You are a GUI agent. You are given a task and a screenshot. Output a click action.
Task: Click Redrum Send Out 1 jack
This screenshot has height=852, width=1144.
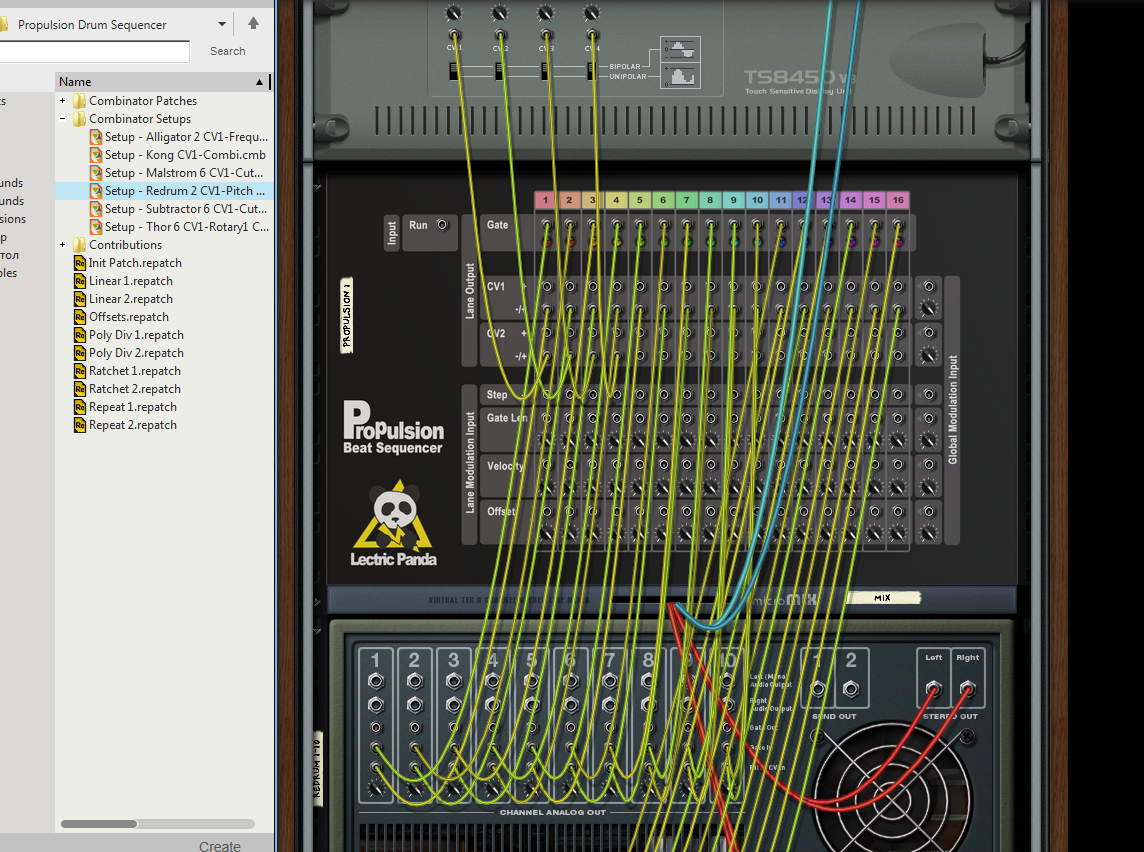819,689
